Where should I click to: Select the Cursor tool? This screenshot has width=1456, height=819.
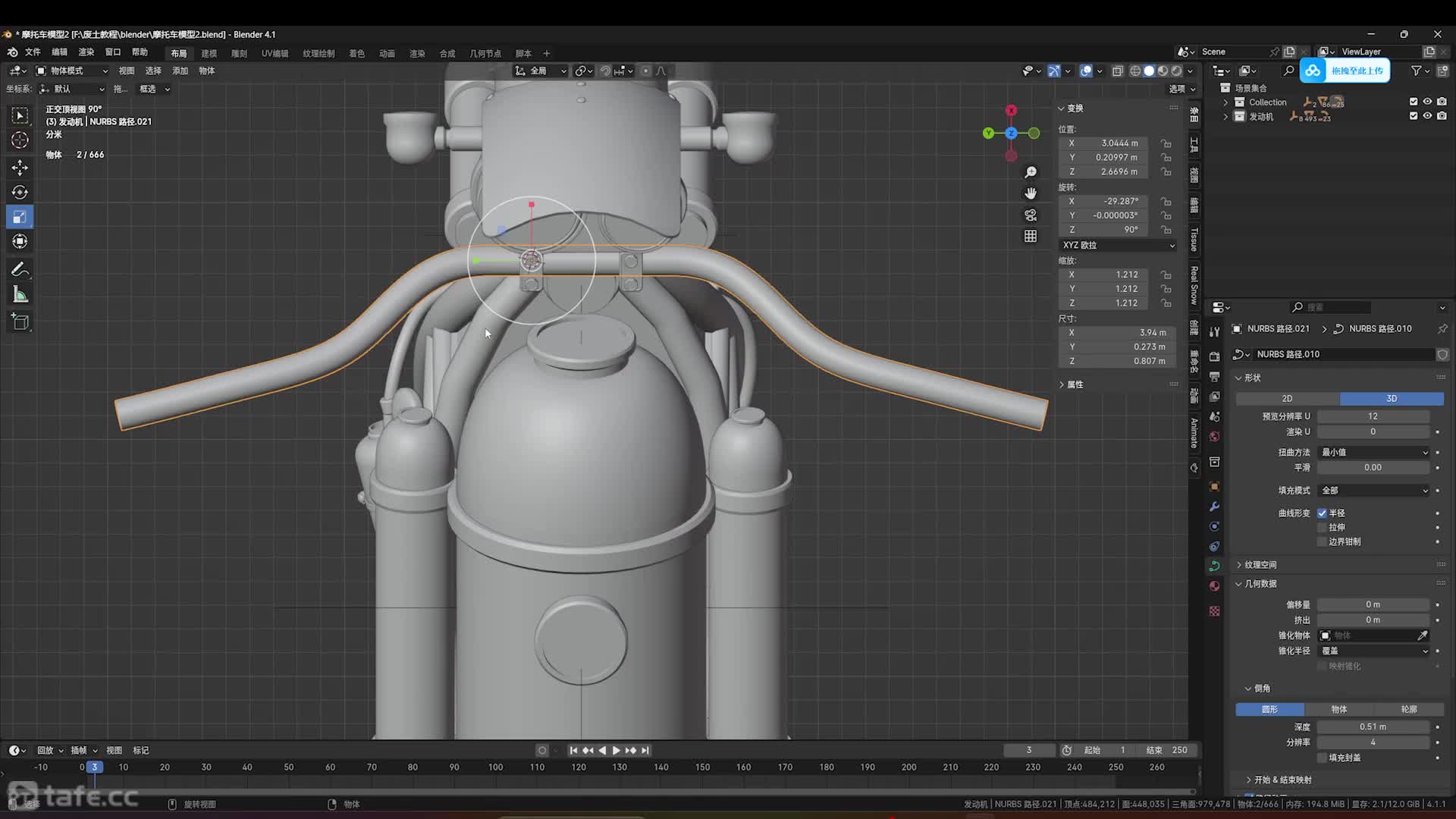coord(20,140)
